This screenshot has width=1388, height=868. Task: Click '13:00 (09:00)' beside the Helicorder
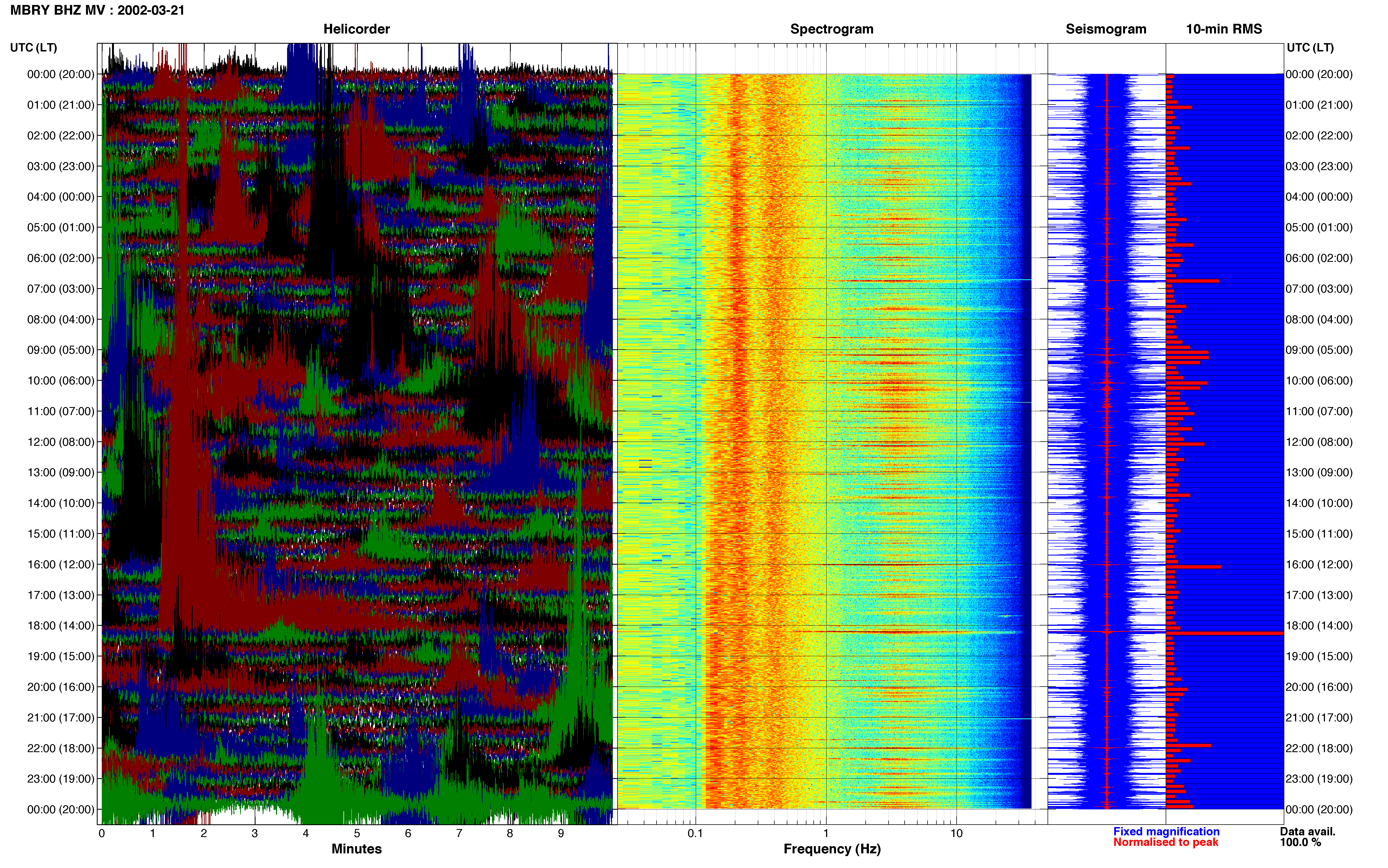[x=61, y=473]
